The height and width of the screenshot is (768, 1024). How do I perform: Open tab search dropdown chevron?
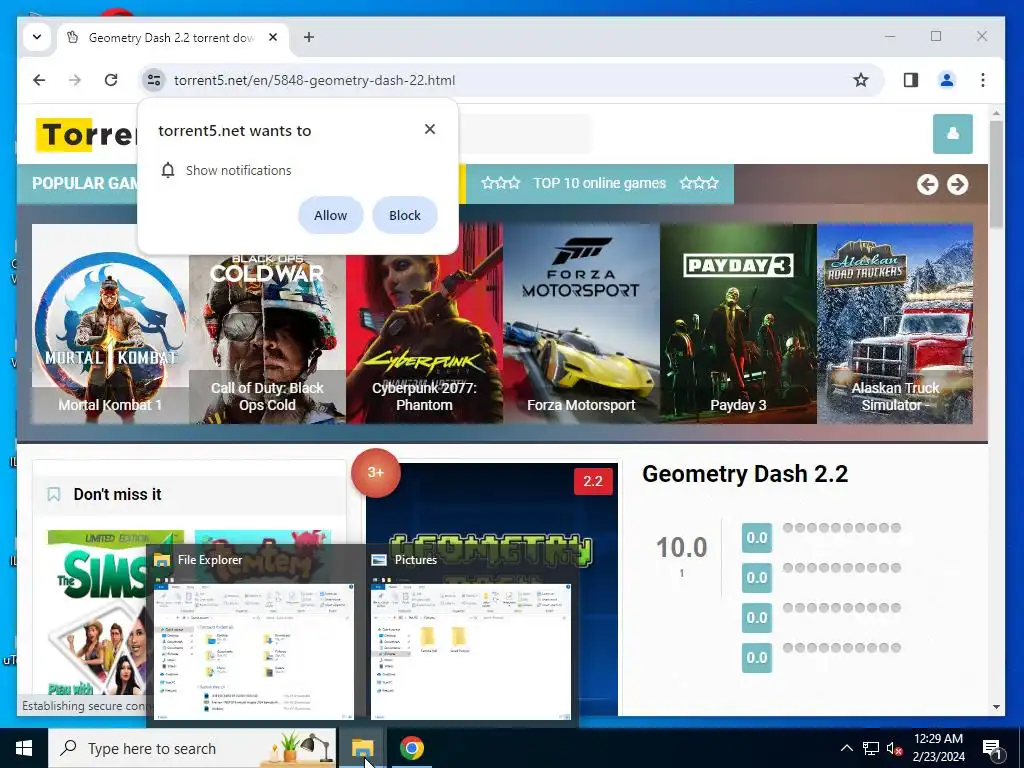click(37, 37)
